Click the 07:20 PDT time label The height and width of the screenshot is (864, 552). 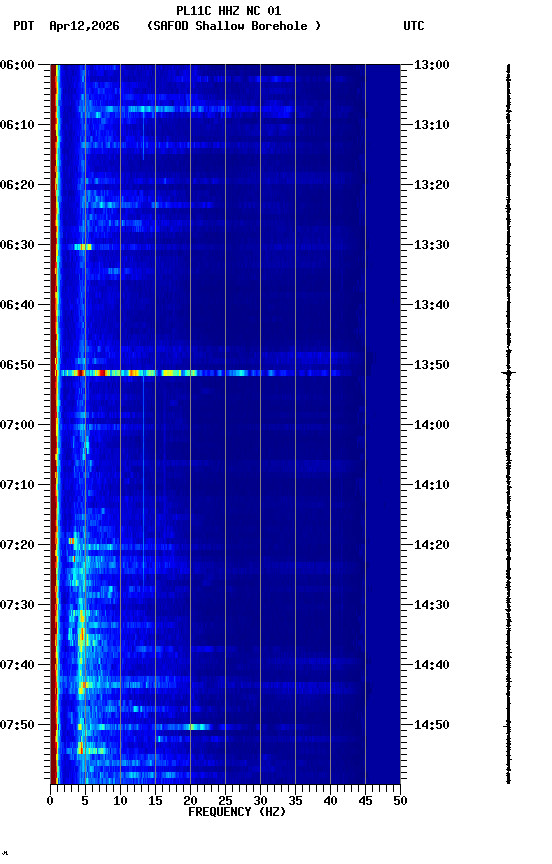click(x=17, y=545)
